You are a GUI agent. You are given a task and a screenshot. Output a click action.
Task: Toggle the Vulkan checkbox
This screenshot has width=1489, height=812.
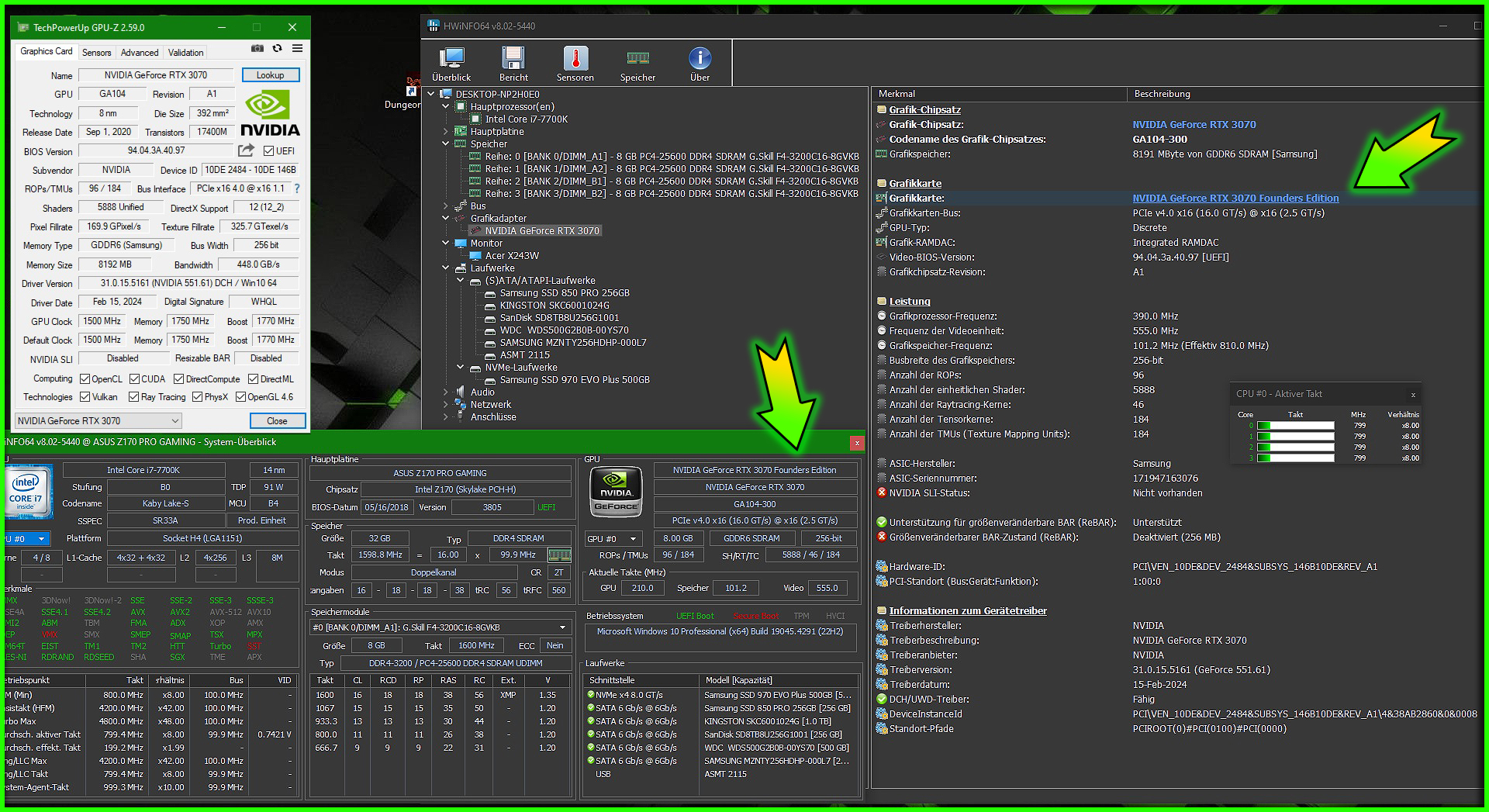coord(85,397)
